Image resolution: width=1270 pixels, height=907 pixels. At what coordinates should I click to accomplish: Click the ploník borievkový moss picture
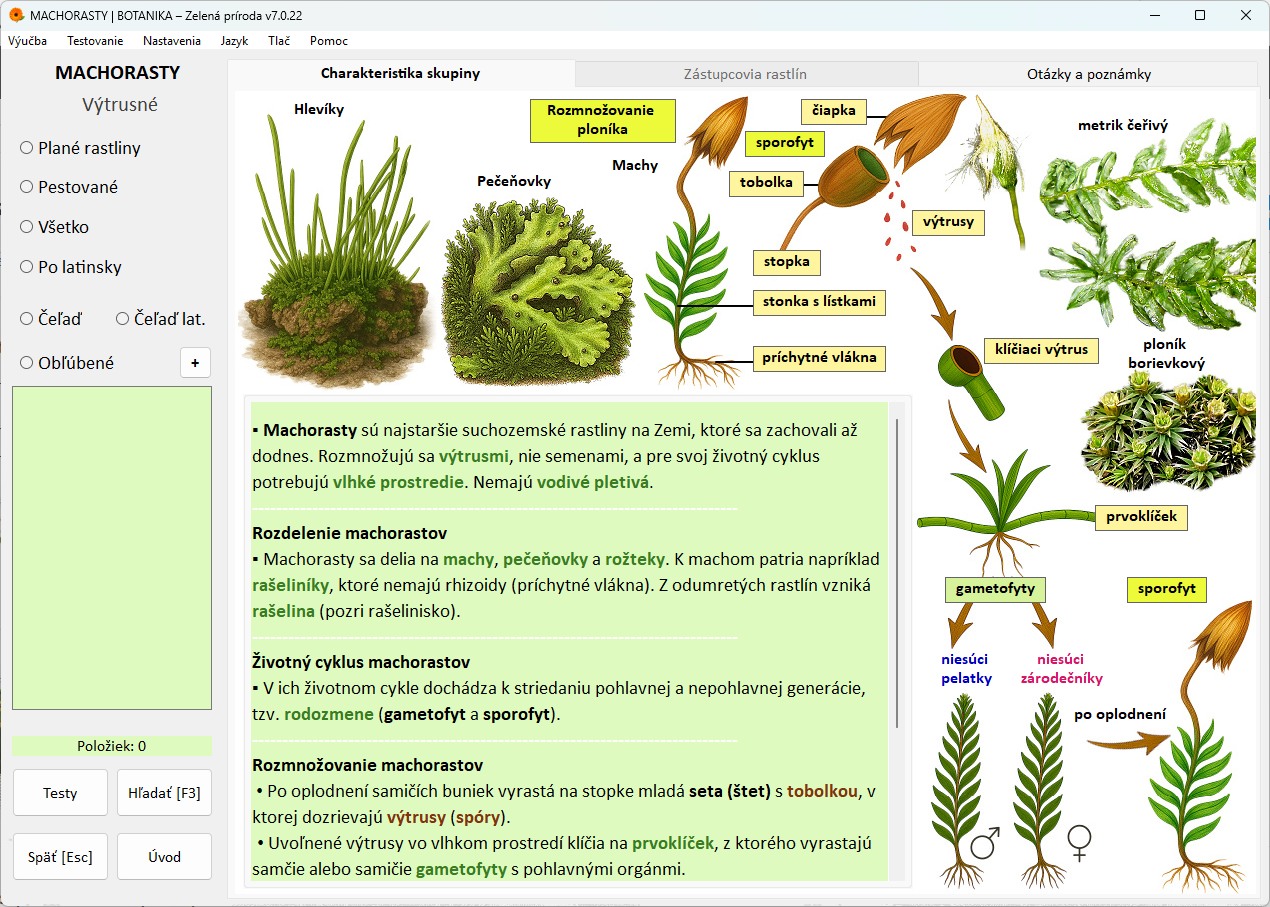[x=1168, y=432]
